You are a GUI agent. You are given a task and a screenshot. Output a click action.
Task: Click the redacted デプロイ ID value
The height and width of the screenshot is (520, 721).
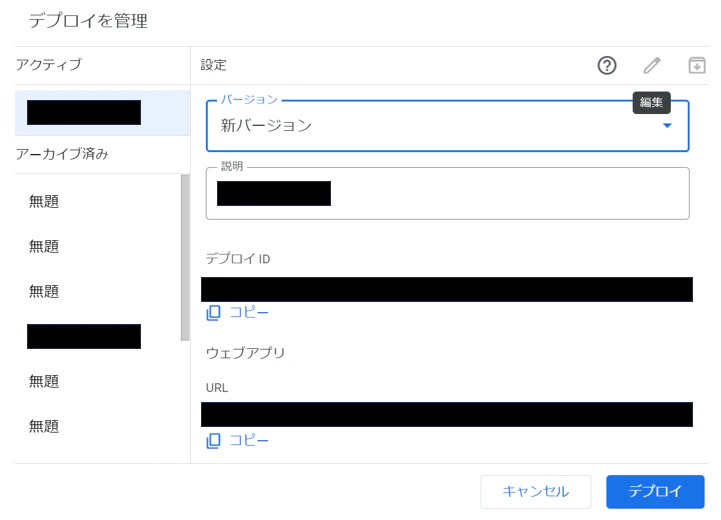[447, 289]
